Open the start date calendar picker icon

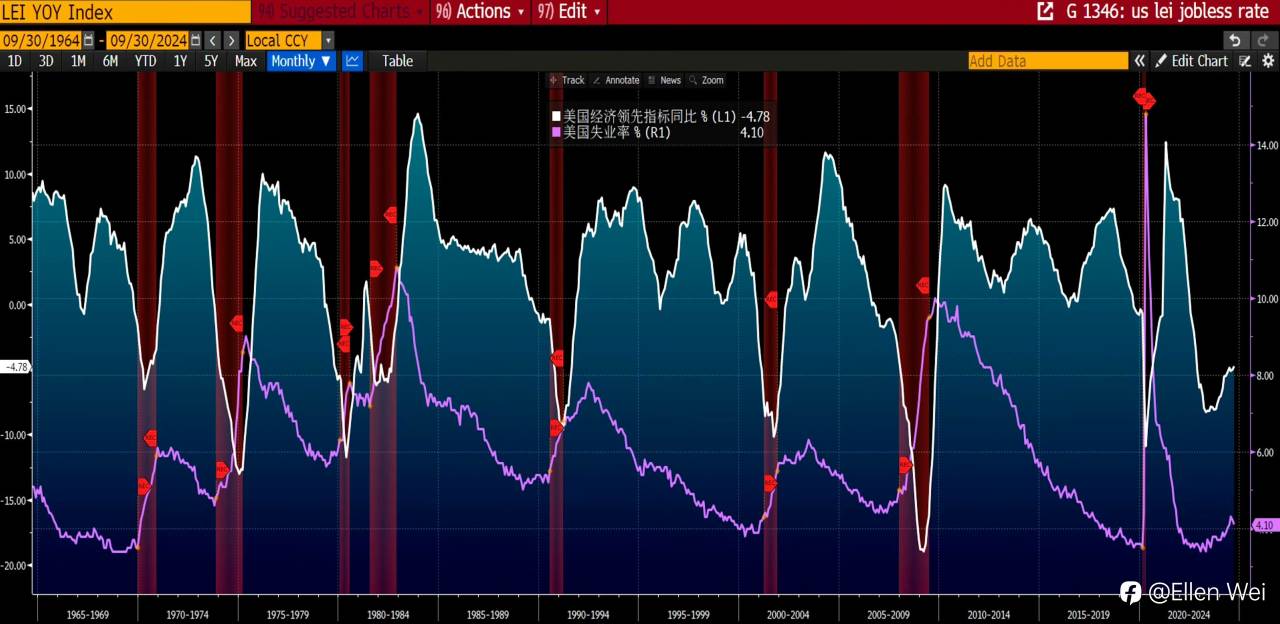pos(88,41)
